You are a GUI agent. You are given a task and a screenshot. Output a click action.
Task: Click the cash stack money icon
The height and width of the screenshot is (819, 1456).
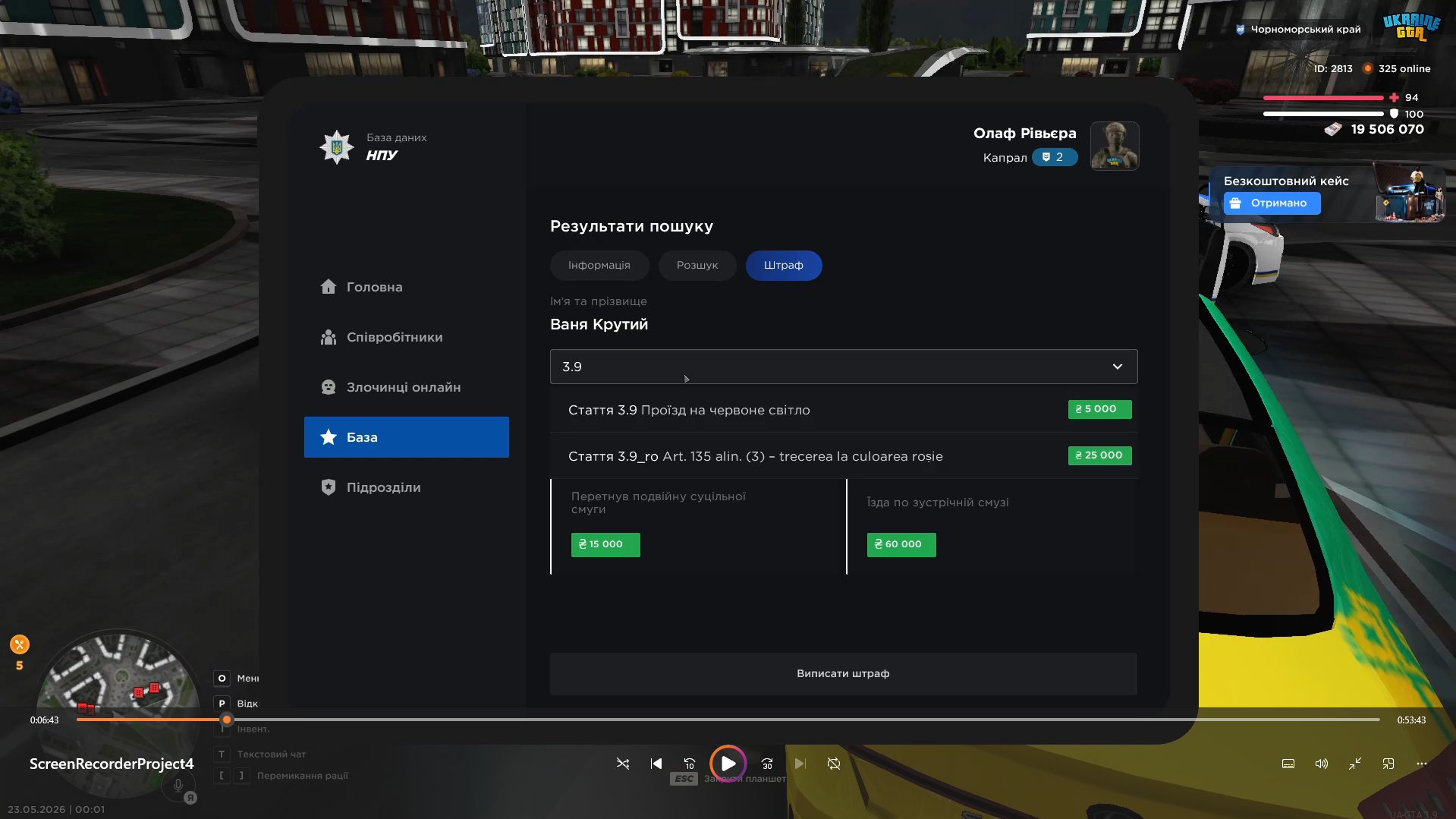(1333, 130)
